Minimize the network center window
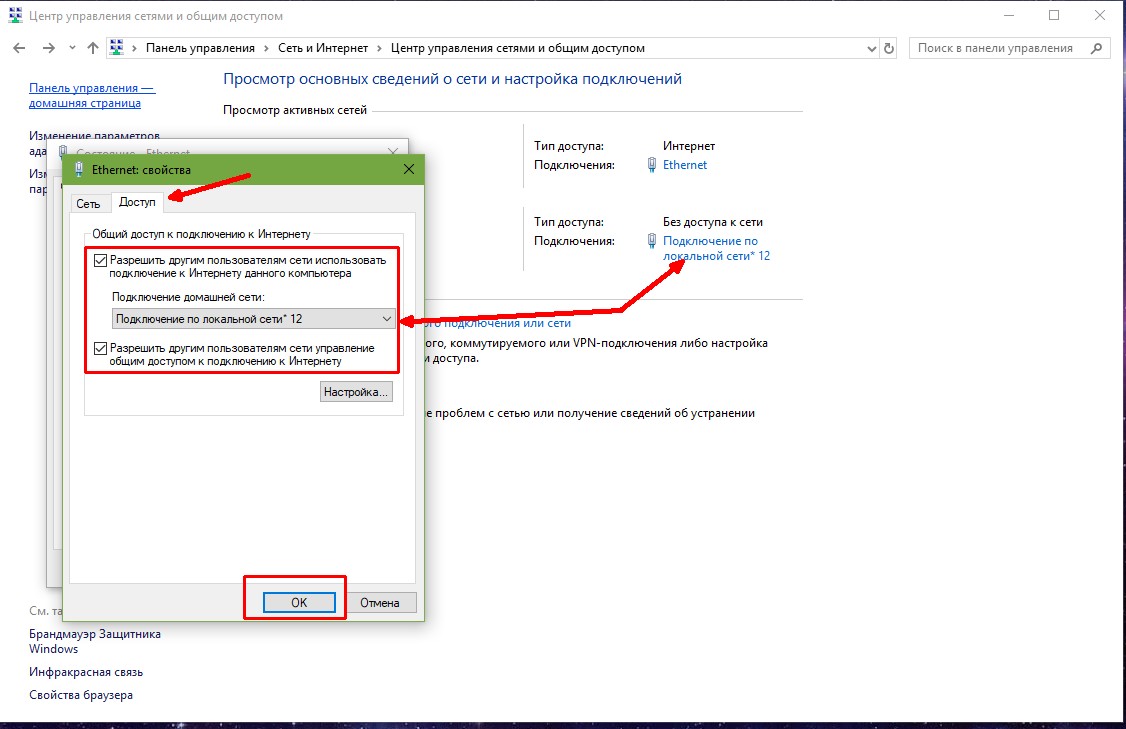The image size is (1126, 729). (x=1009, y=15)
